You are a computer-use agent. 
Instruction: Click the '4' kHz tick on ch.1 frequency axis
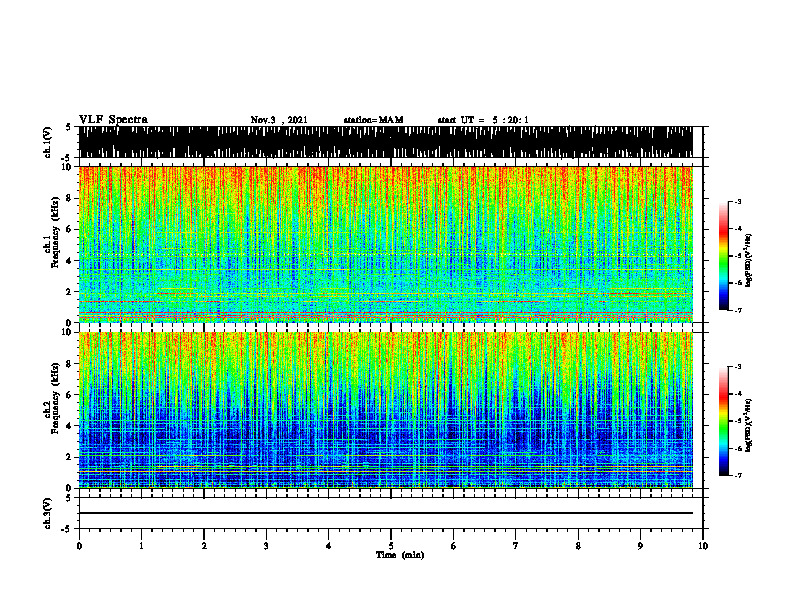69,261
